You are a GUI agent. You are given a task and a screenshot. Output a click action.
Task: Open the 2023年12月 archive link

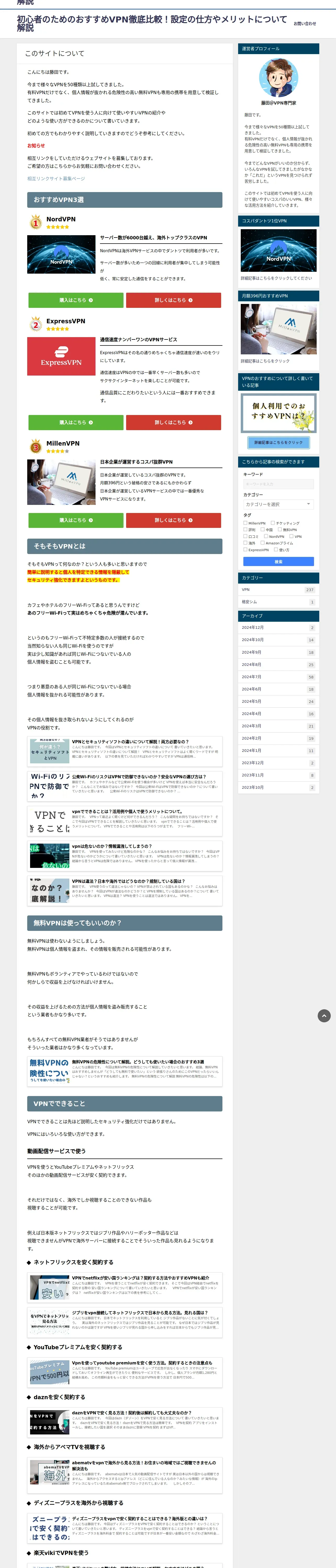pyautogui.click(x=278, y=763)
